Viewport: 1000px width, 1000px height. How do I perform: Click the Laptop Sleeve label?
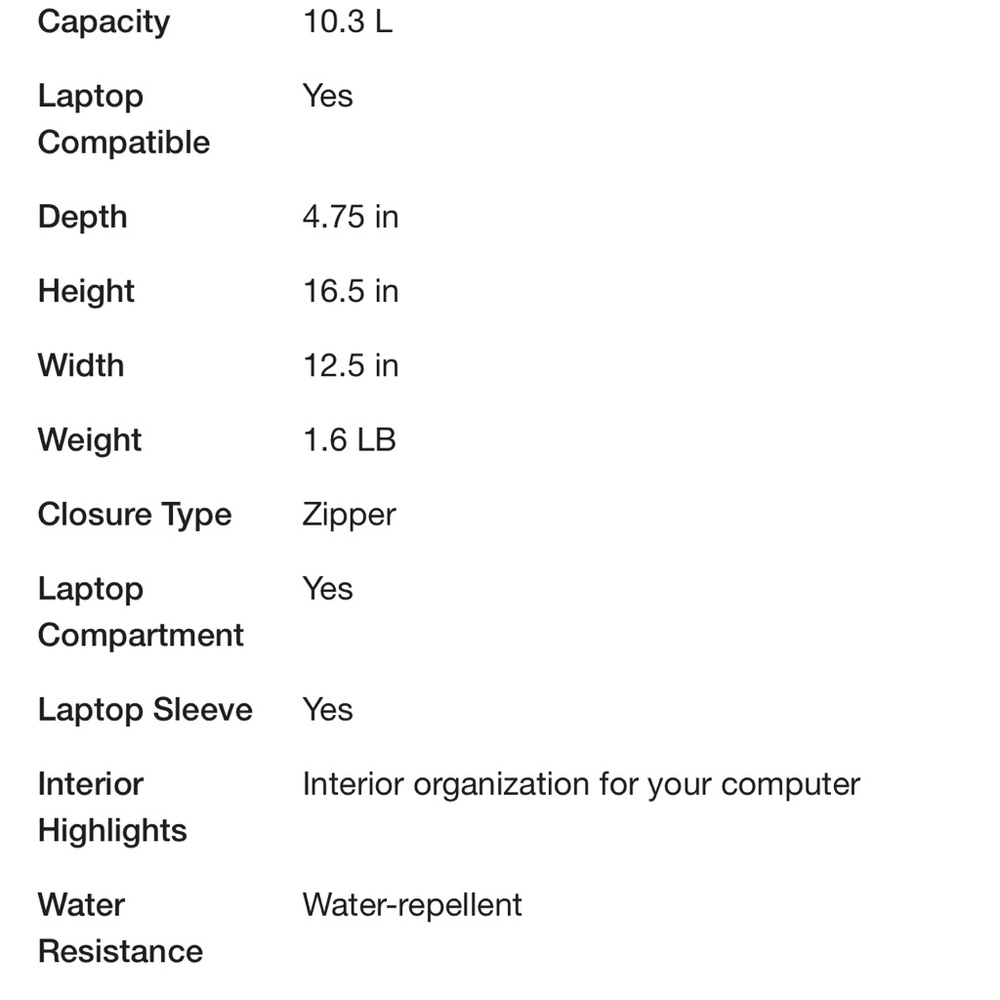tap(145, 709)
